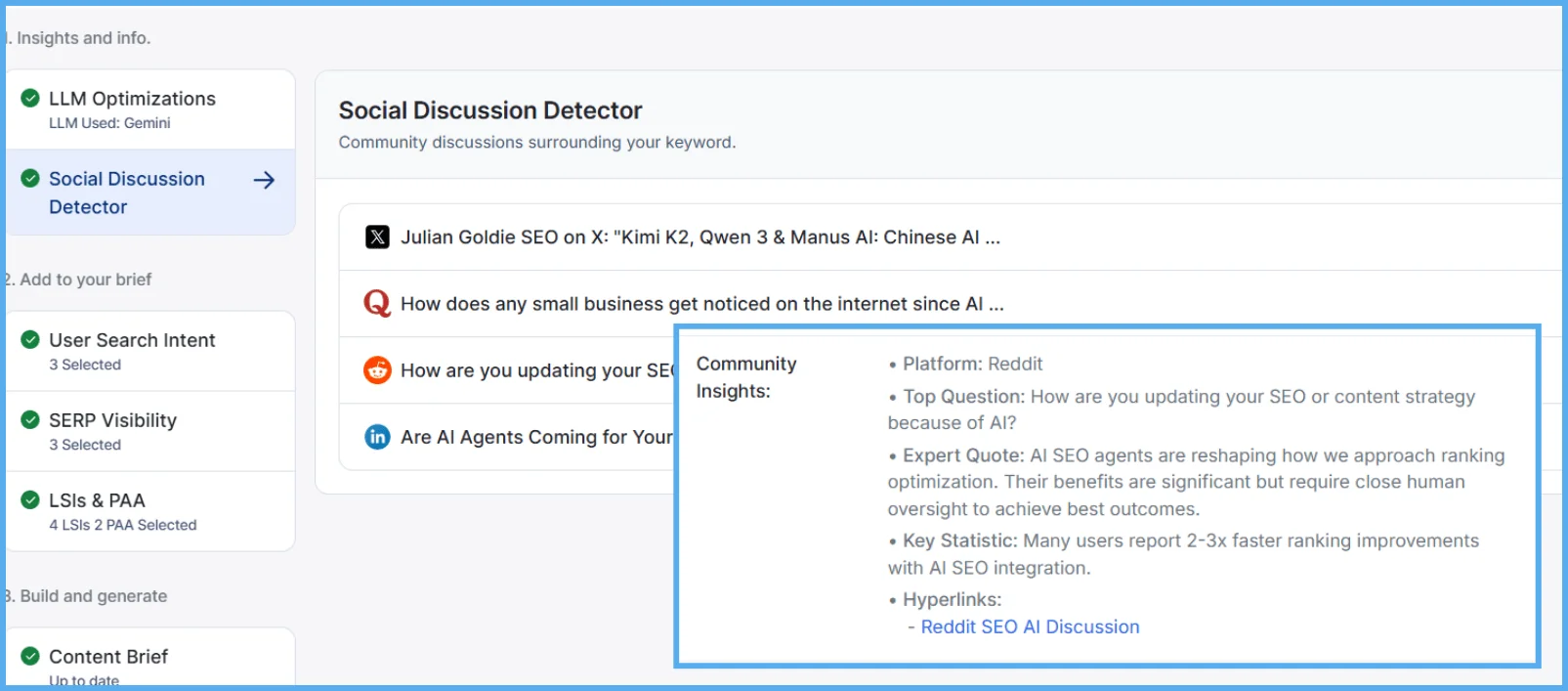1568x691 pixels.
Task: Expand the Are AI Agents Coming row
Action: point(535,437)
